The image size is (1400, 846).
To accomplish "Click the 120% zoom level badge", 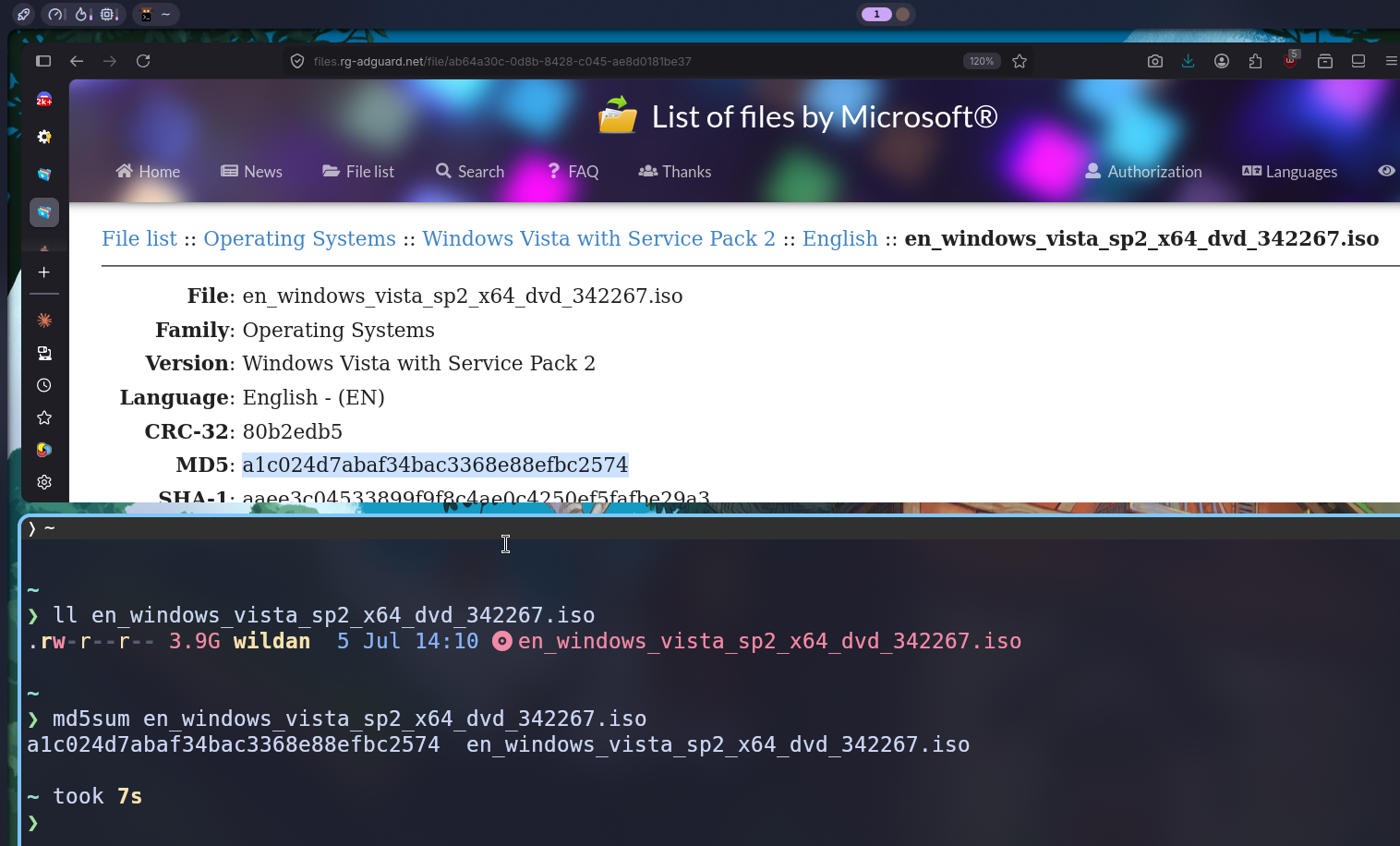I will pyautogui.click(x=982, y=61).
